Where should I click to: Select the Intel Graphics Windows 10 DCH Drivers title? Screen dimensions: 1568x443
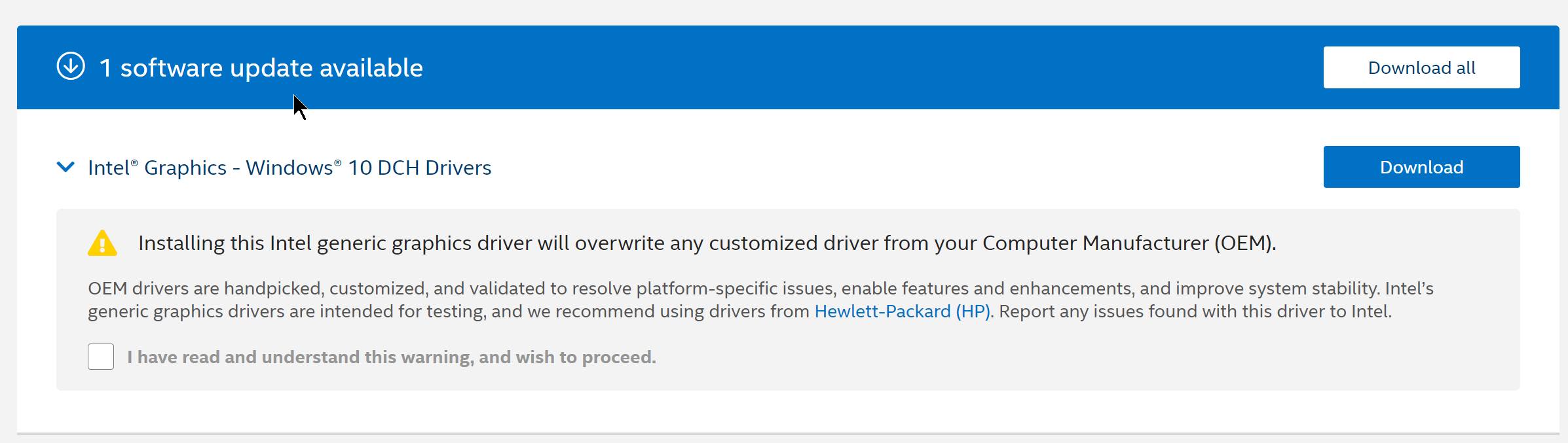(x=289, y=168)
